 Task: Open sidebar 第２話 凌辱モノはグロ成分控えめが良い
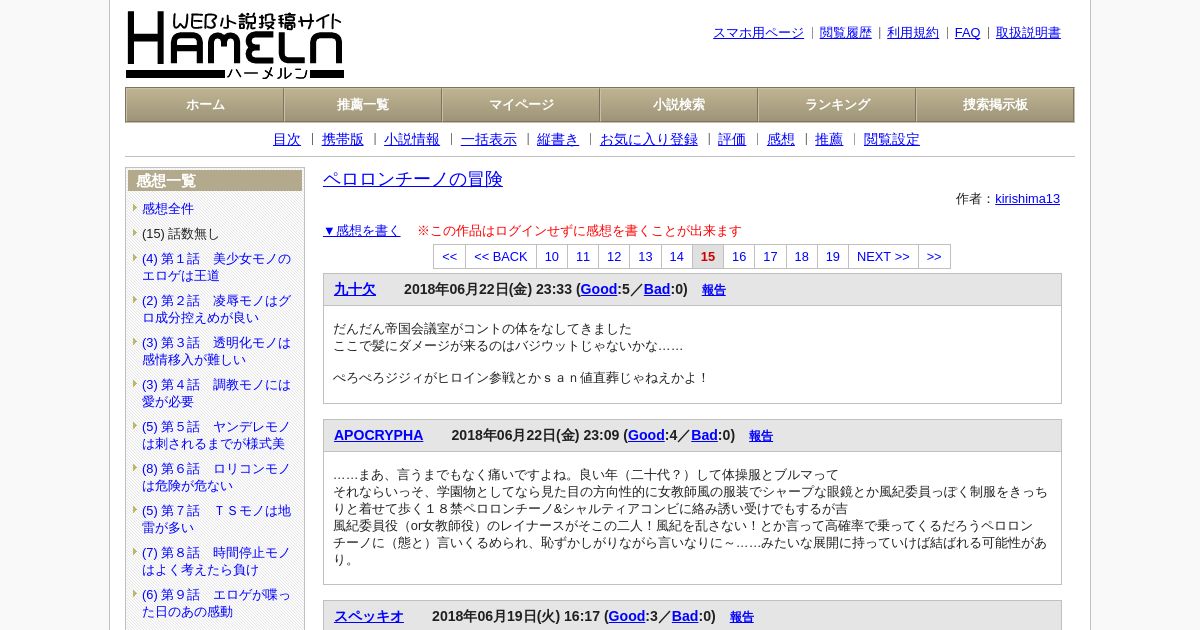point(216,309)
